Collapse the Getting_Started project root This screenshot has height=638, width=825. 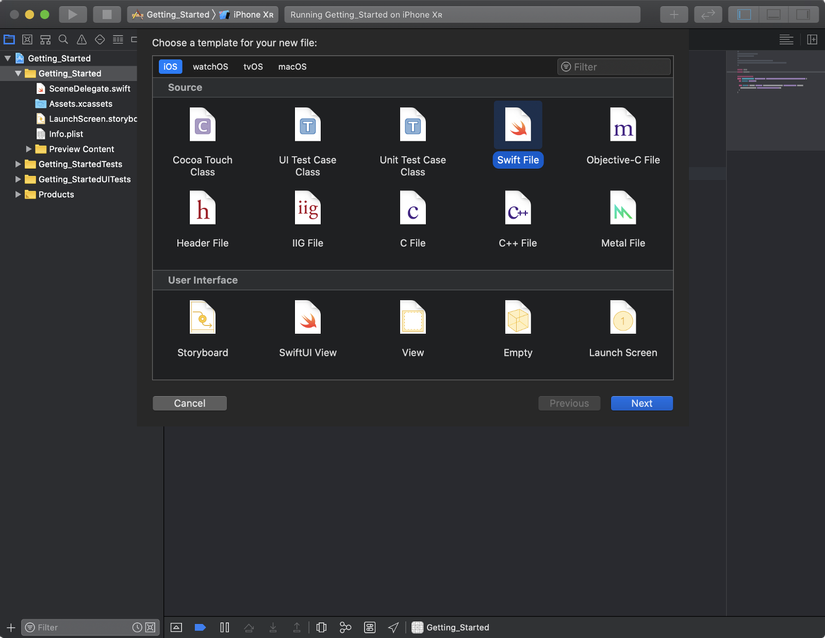[x=7, y=58]
